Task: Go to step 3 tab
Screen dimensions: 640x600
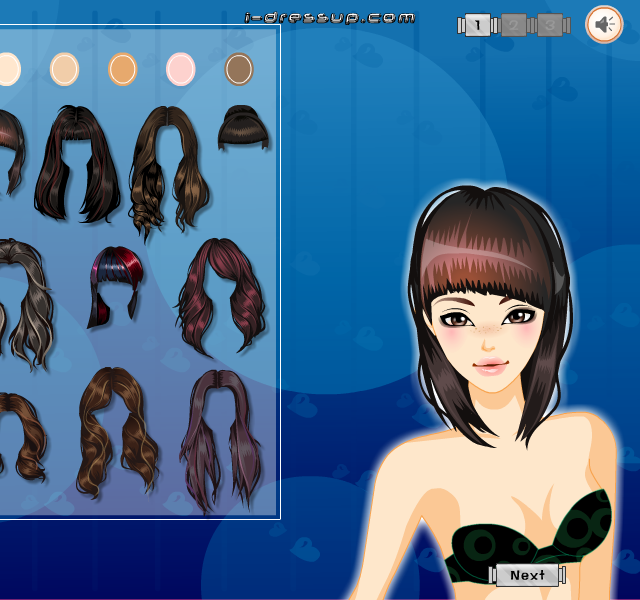Action: (549, 25)
